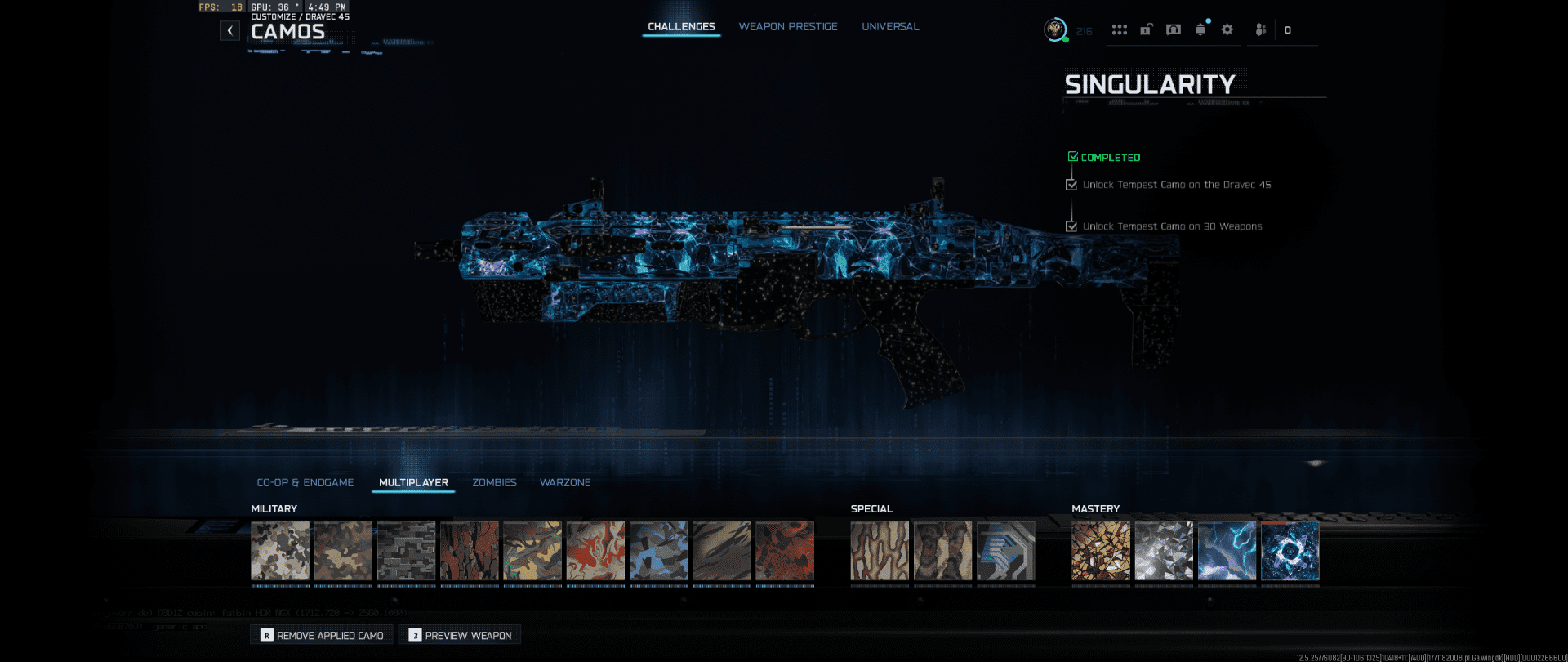The height and width of the screenshot is (662, 1568).
Task: Select the blue lightning Tempest mastery camo
Action: click(1227, 552)
